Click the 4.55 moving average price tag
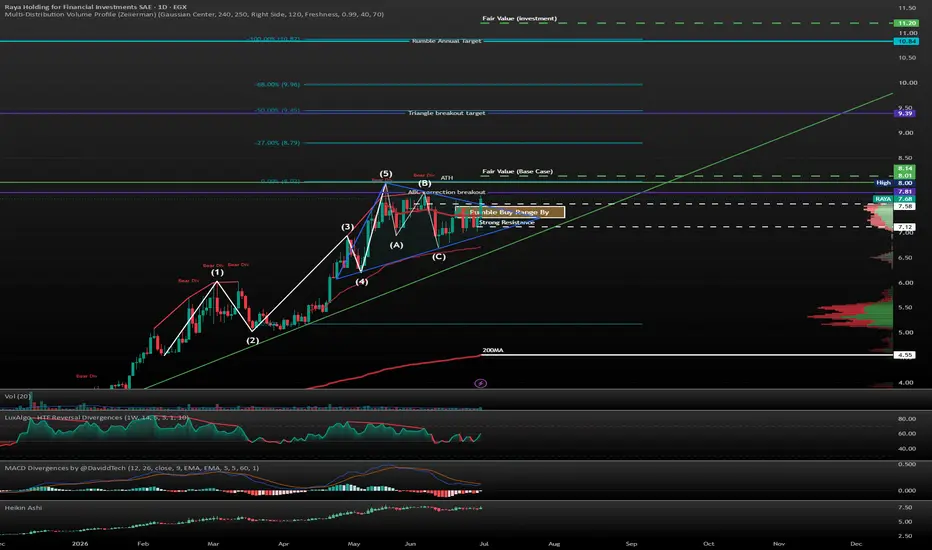932x550 pixels. (x=905, y=355)
